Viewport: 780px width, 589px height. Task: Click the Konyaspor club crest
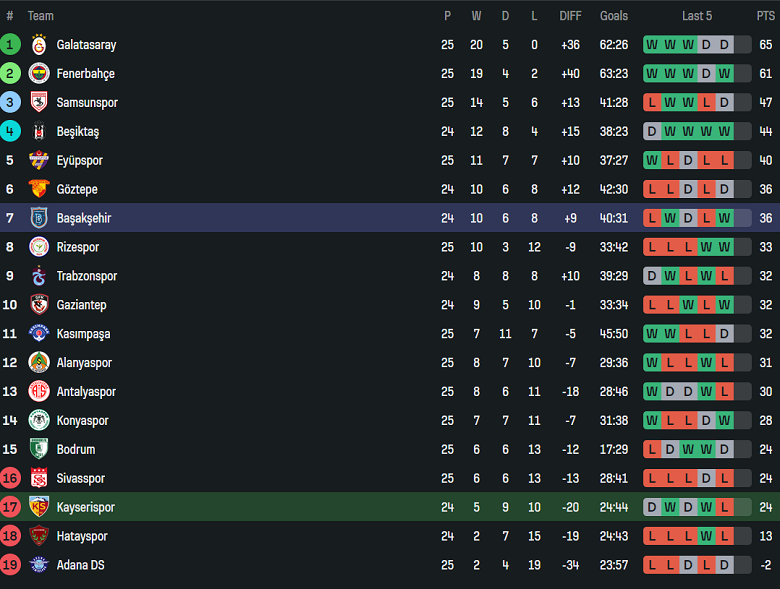(39, 421)
